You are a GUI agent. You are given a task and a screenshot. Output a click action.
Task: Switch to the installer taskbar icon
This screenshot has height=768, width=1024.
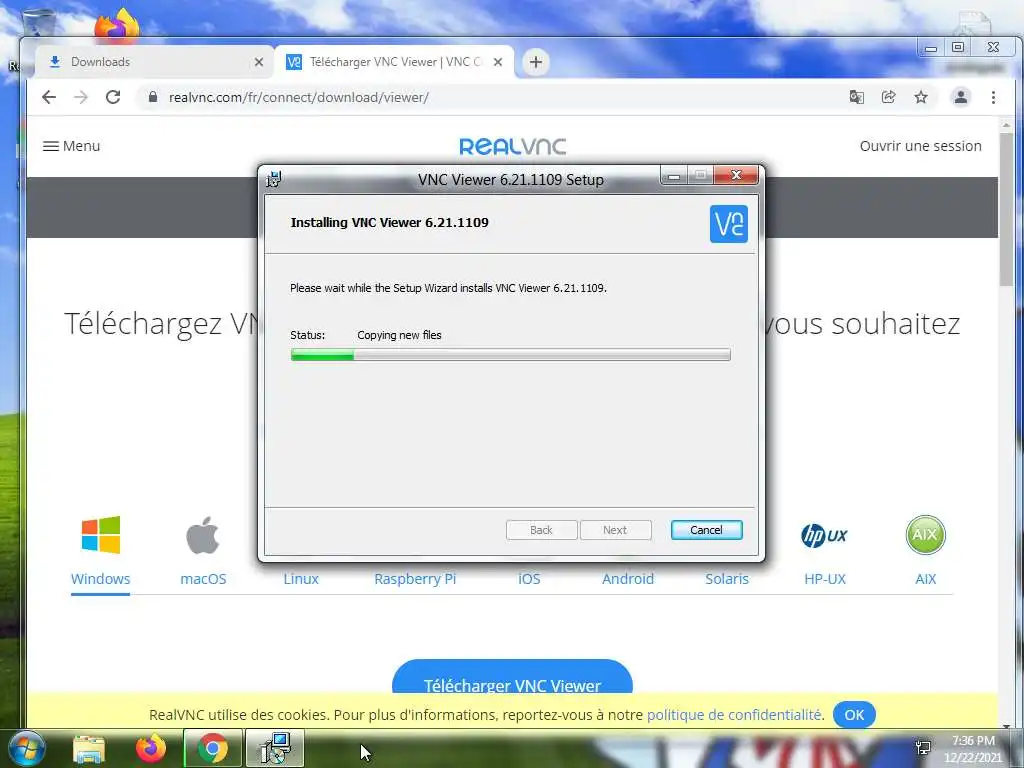pyautogui.click(x=275, y=748)
